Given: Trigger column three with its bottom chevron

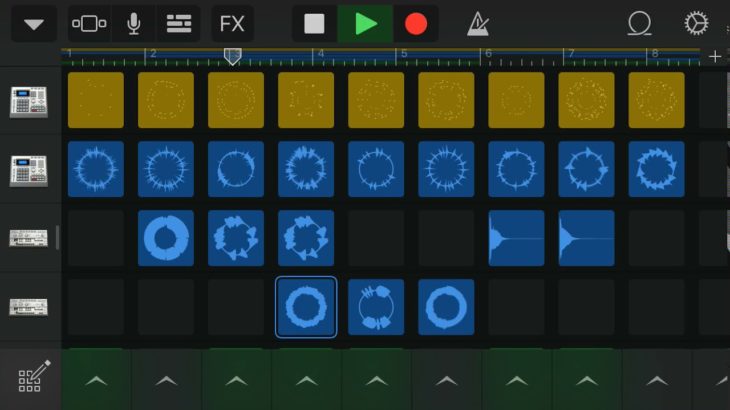Looking at the screenshot, I should click(237, 380).
